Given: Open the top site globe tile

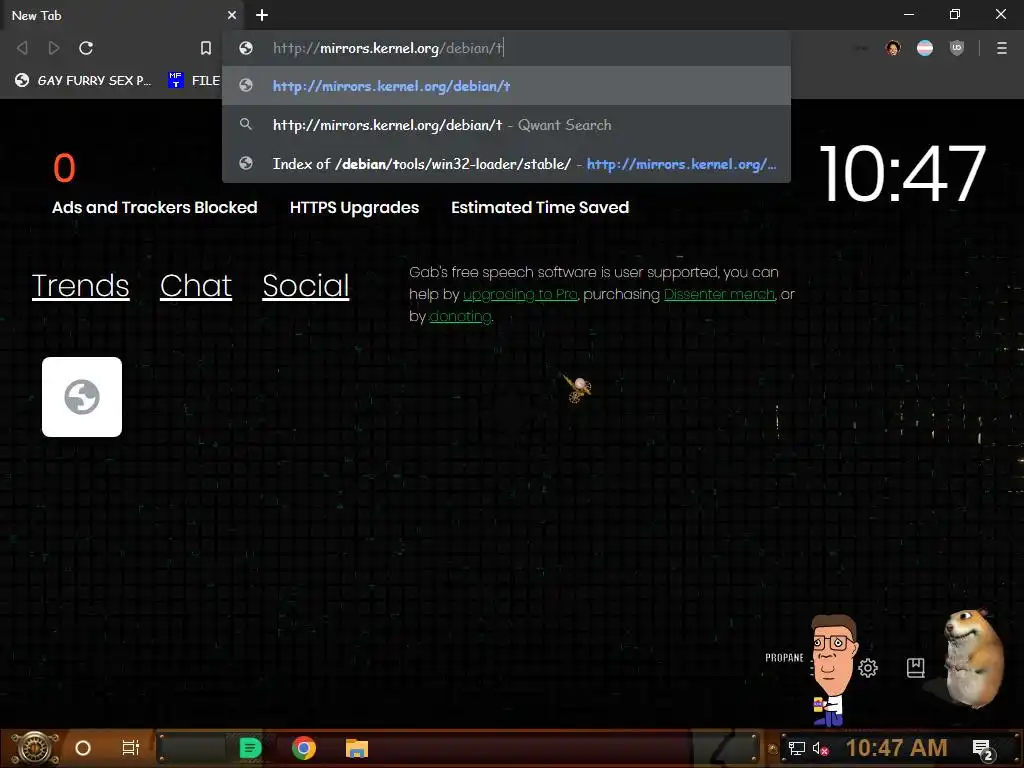Looking at the screenshot, I should 82,397.
